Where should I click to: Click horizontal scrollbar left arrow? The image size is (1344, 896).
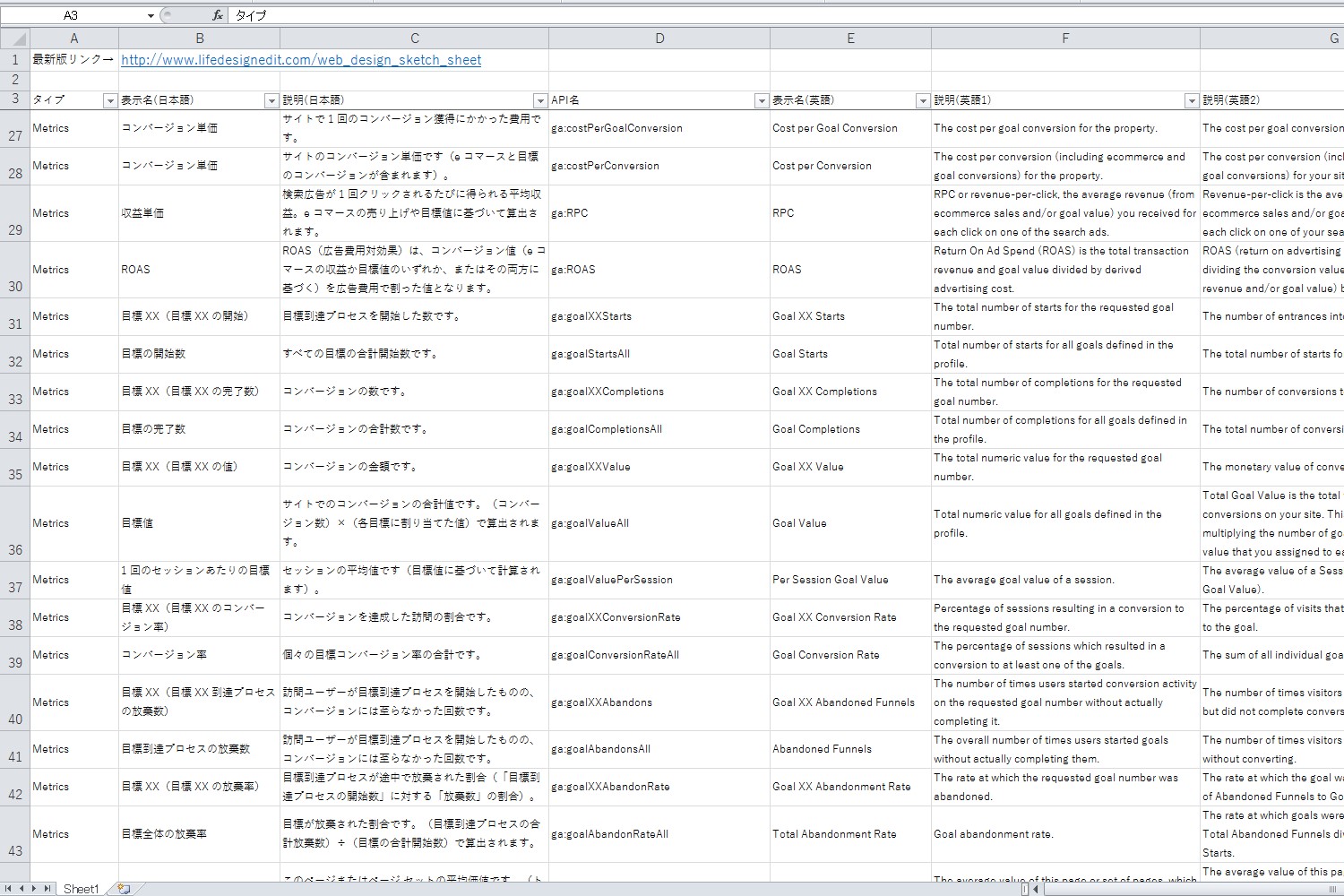pos(1036,889)
